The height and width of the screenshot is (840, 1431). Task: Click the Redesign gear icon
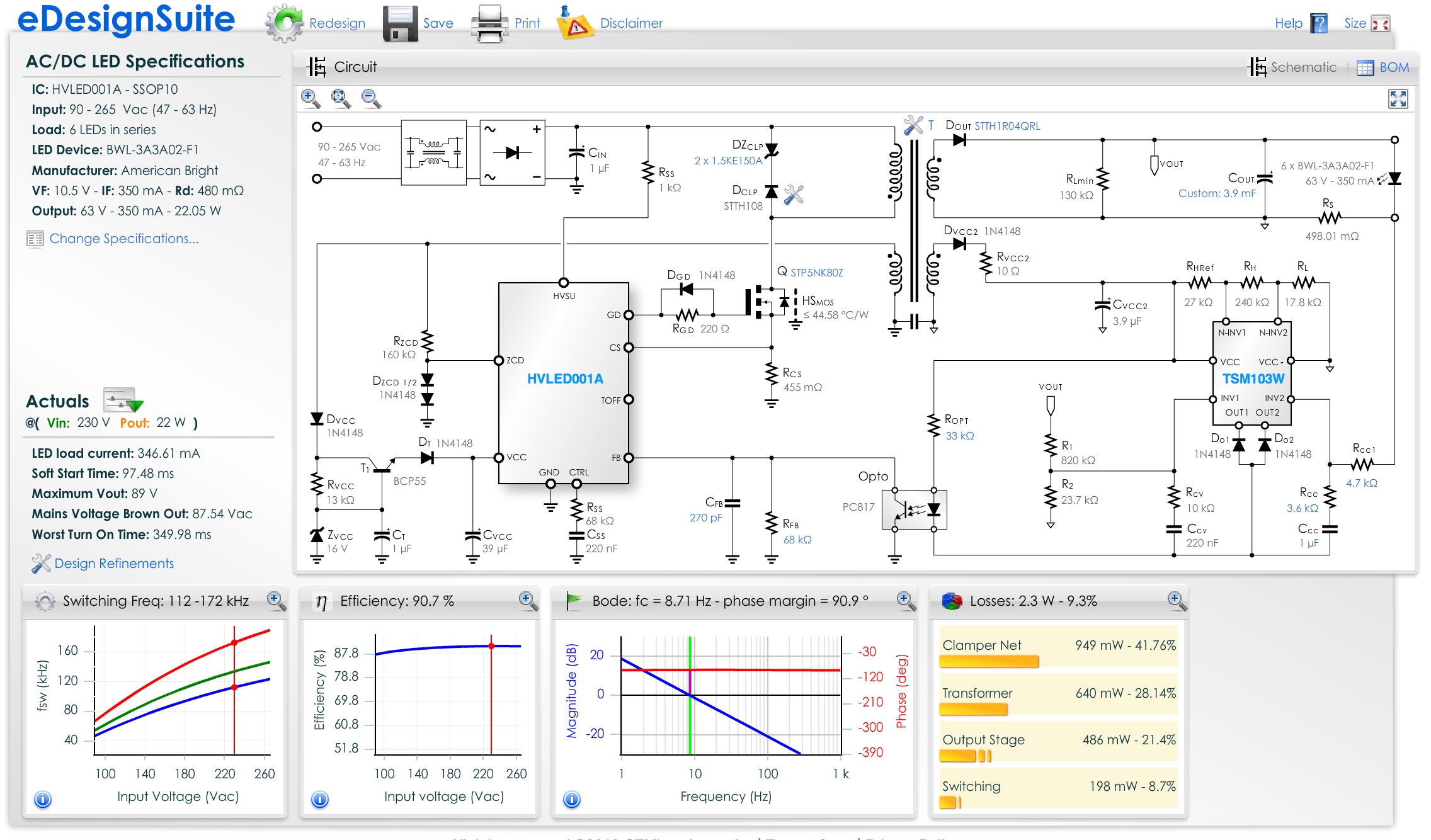(x=284, y=23)
